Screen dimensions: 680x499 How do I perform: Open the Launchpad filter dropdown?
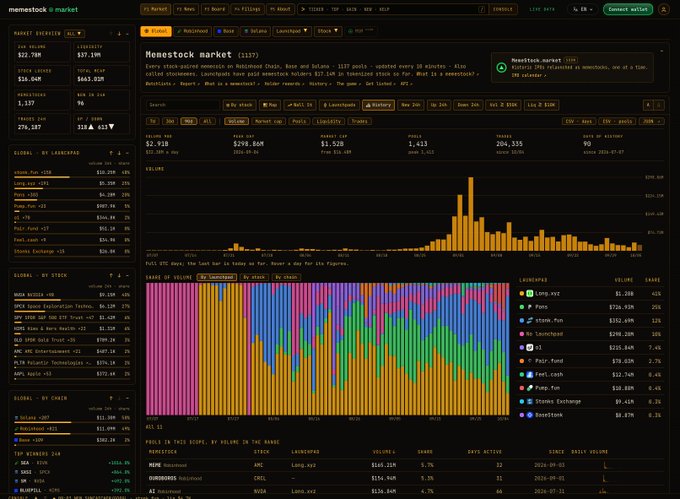[292, 31]
